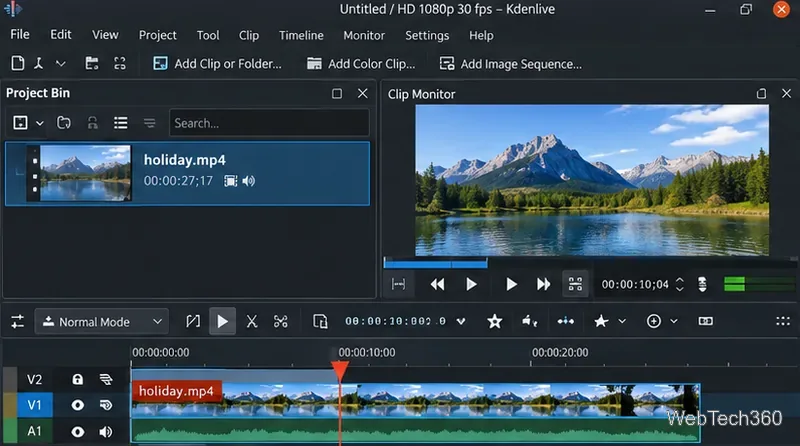The height and width of the screenshot is (446, 800).
Task: Click the add clip icon in Project Bin toolbar
Action: [x=20, y=122]
